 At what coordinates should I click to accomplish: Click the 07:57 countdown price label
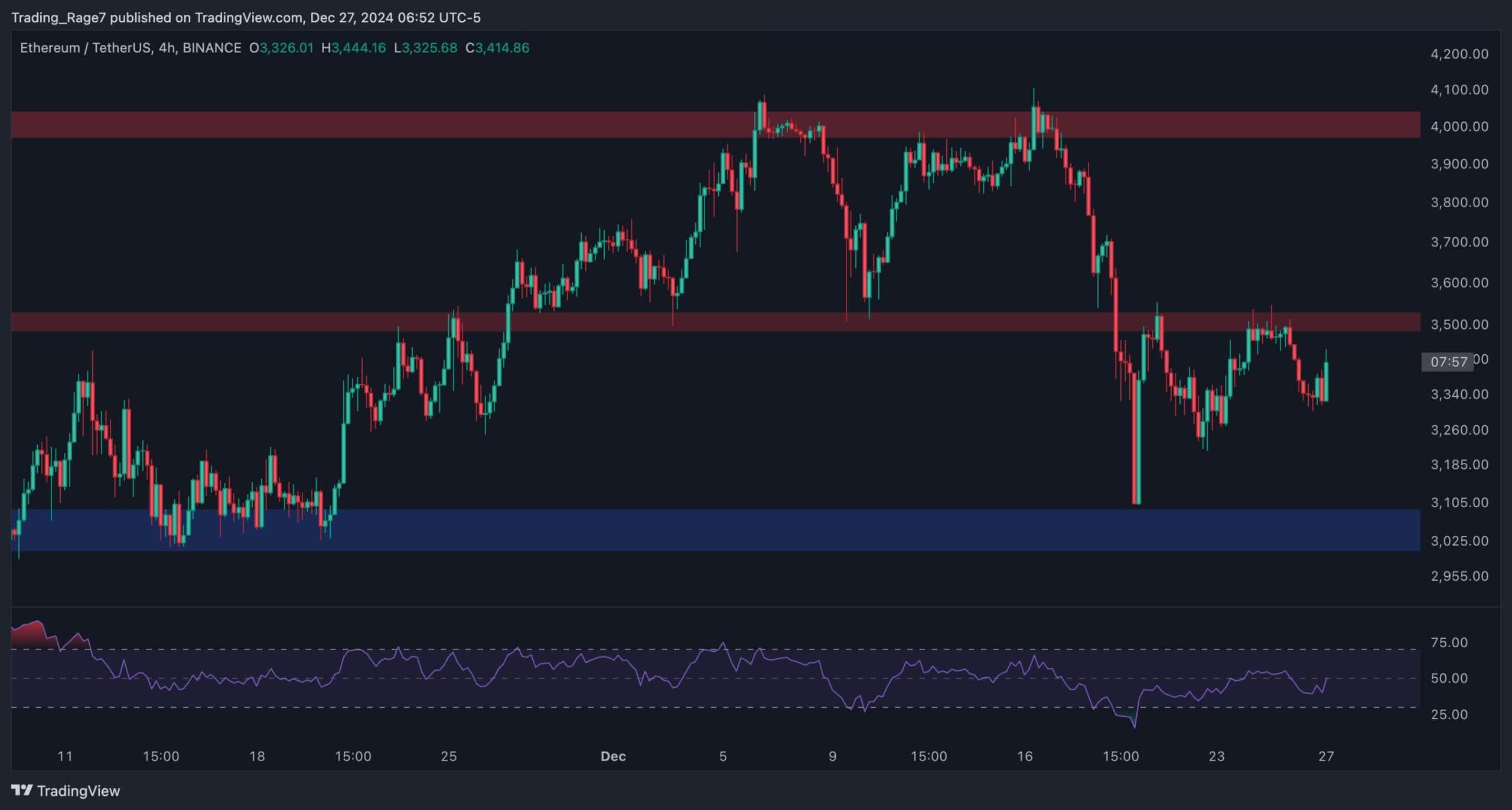1448,362
